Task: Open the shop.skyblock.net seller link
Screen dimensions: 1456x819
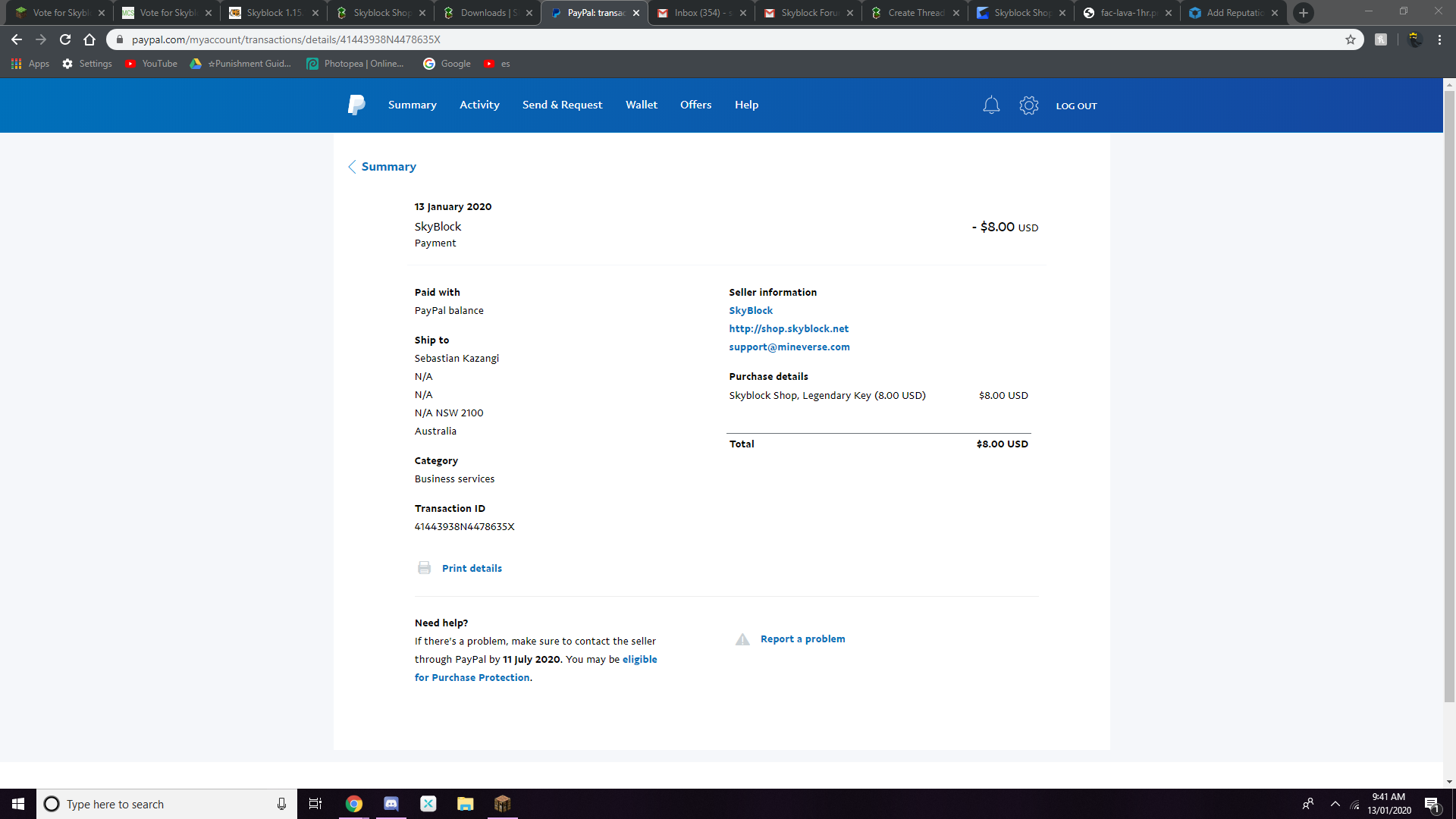Action: pos(789,328)
